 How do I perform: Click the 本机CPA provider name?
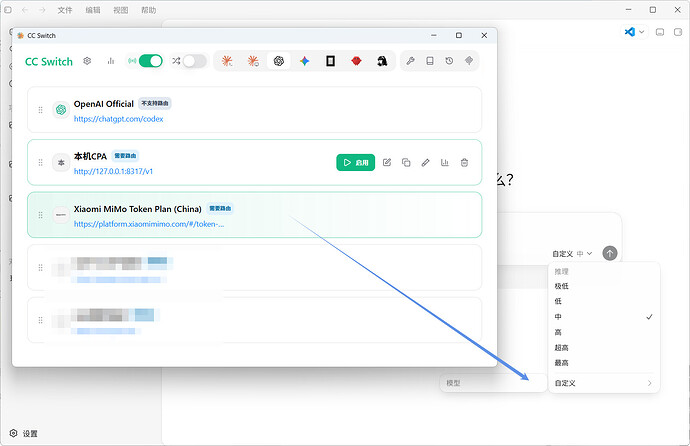click(x=90, y=156)
